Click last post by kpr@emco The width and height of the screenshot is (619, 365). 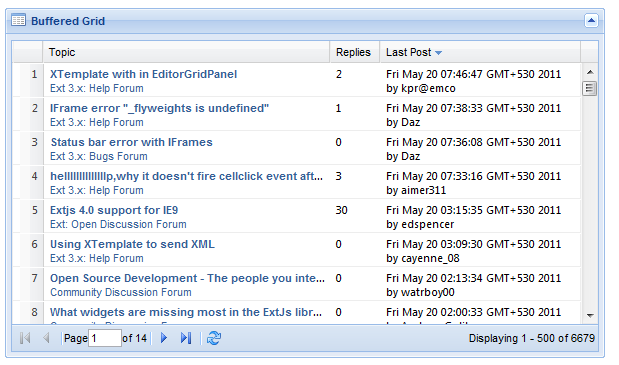tap(421, 88)
